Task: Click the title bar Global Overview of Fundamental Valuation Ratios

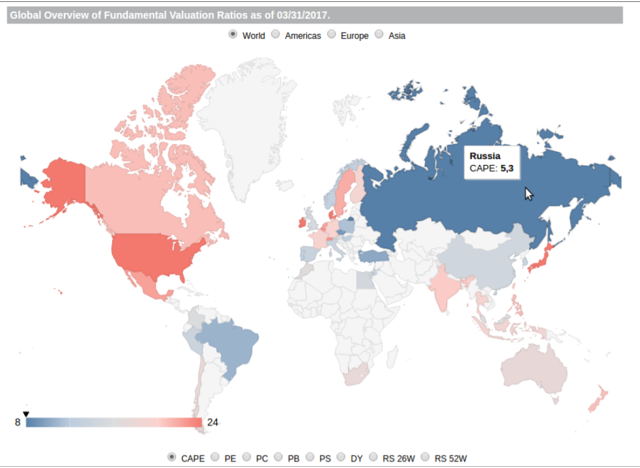Action: [x=315, y=15]
